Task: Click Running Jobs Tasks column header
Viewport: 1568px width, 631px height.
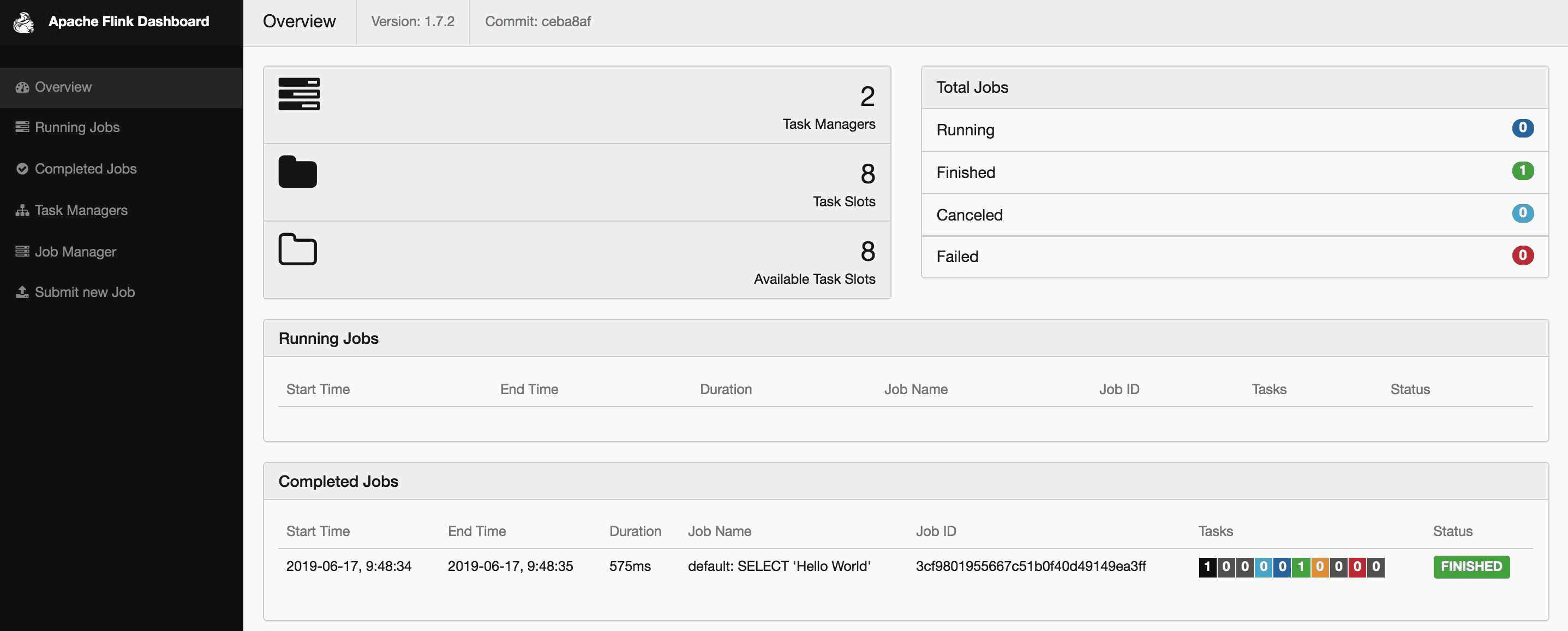Action: 1268,389
